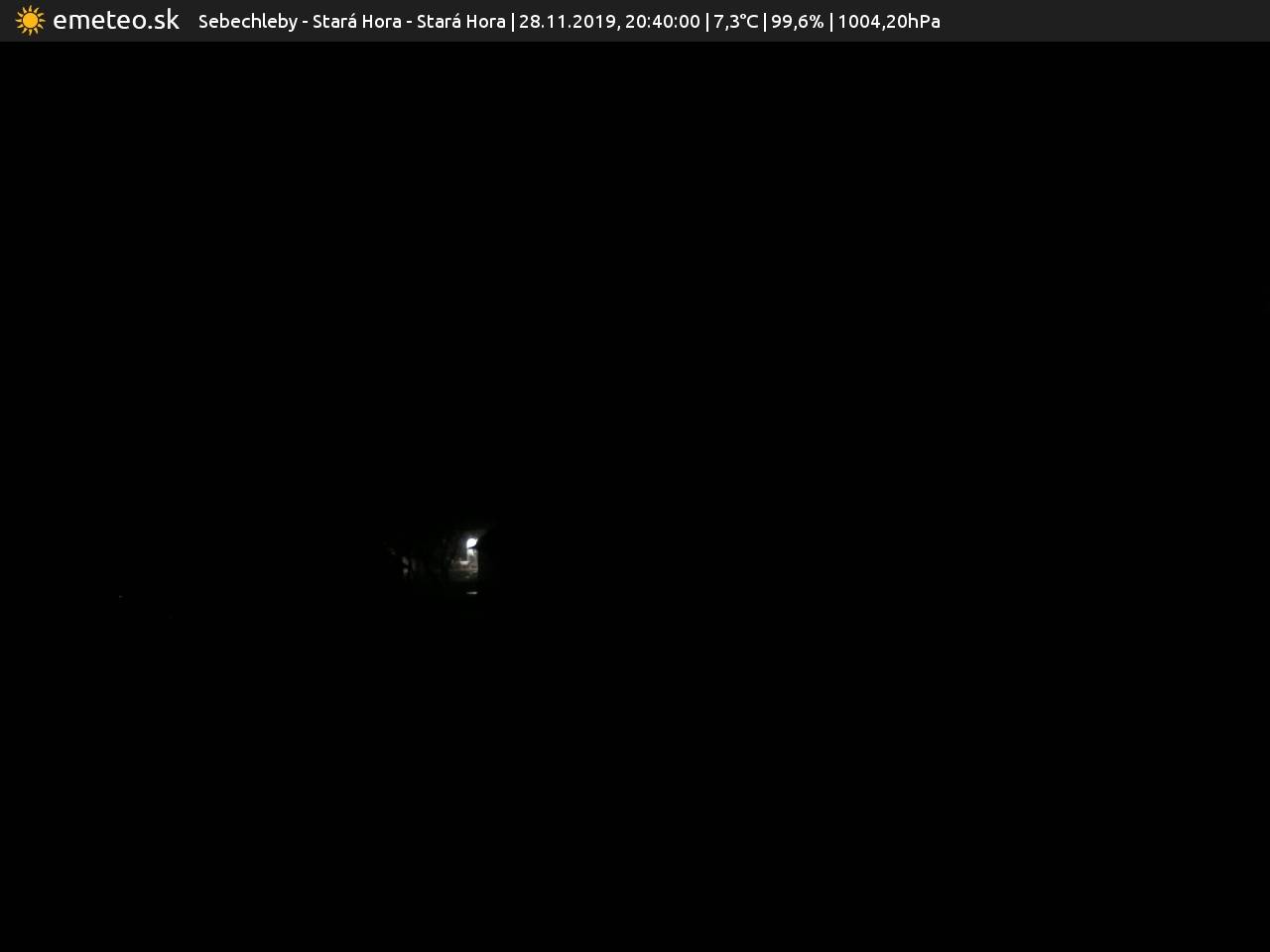Click the faint reflection below the lamp
Screen dimensions: 1270x952
tap(471, 593)
